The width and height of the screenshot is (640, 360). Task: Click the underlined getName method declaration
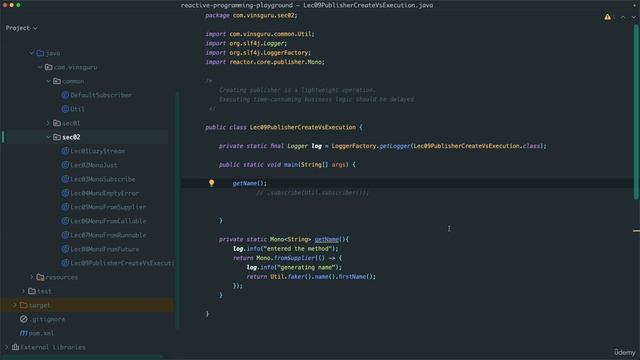pyautogui.click(x=327, y=239)
